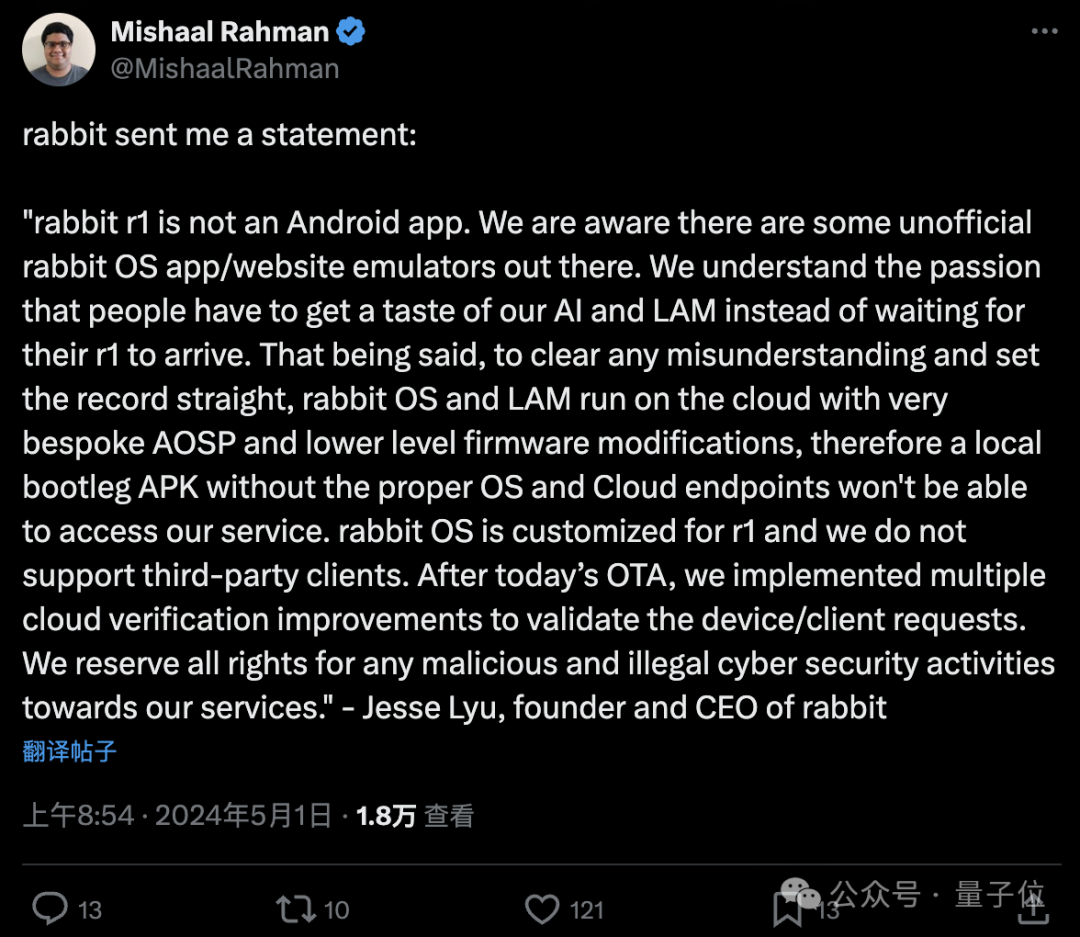
Task: Click the like count 121
Action: click(587, 909)
